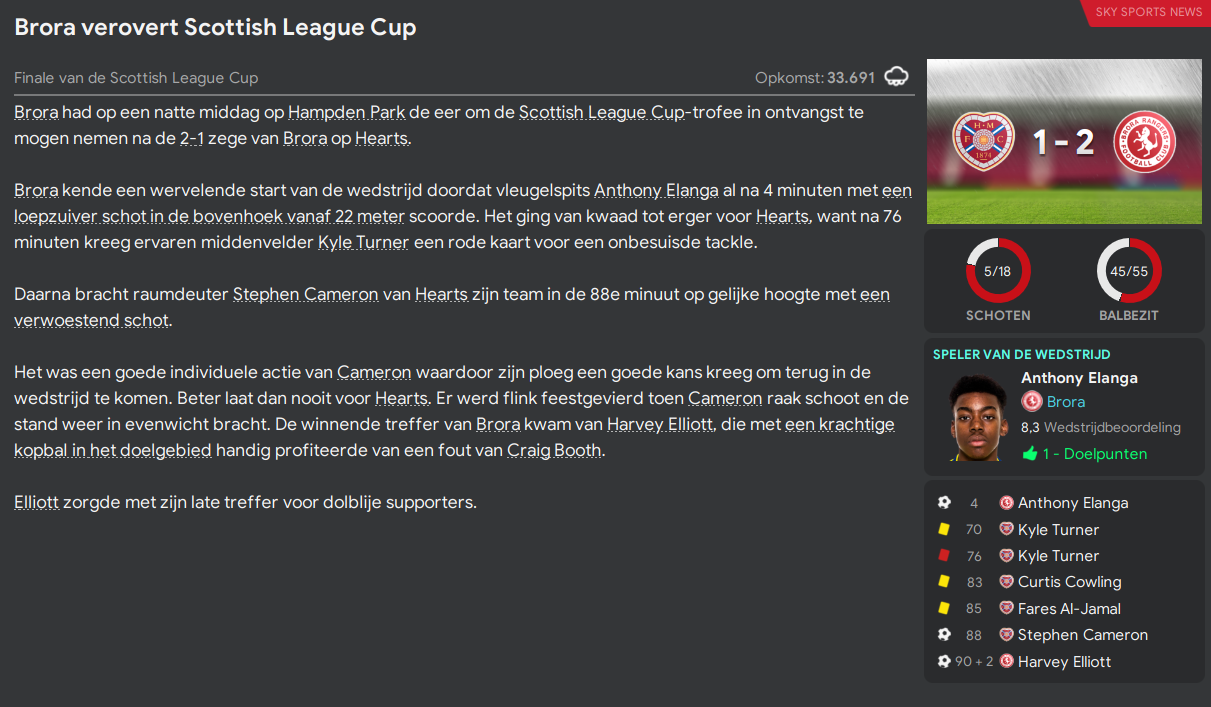
Task: Click the rainy weather cloud icon
Action: pos(897,77)
